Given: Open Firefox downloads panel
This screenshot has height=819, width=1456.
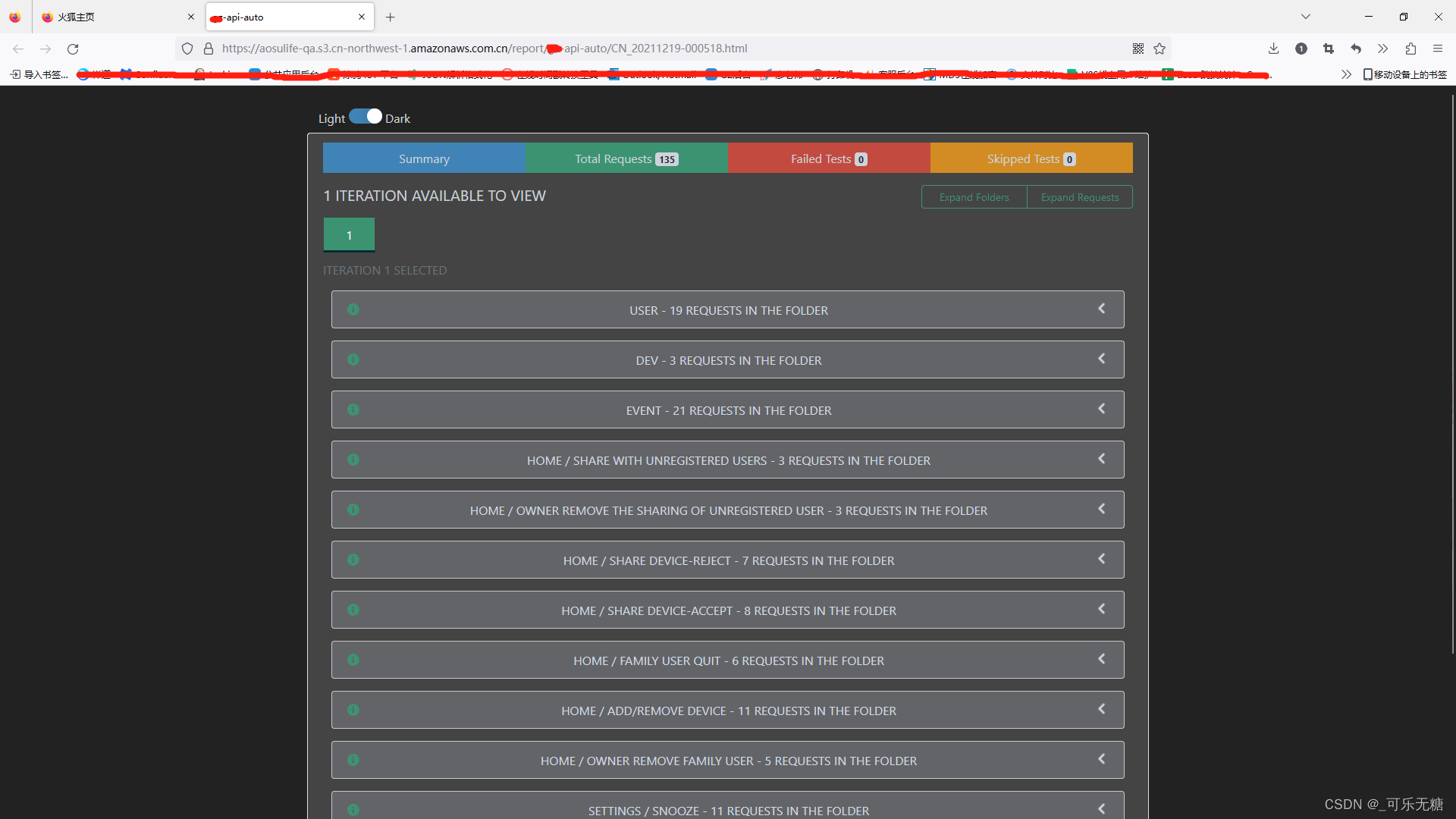Looking at the screenshot, I should 1273,49.
